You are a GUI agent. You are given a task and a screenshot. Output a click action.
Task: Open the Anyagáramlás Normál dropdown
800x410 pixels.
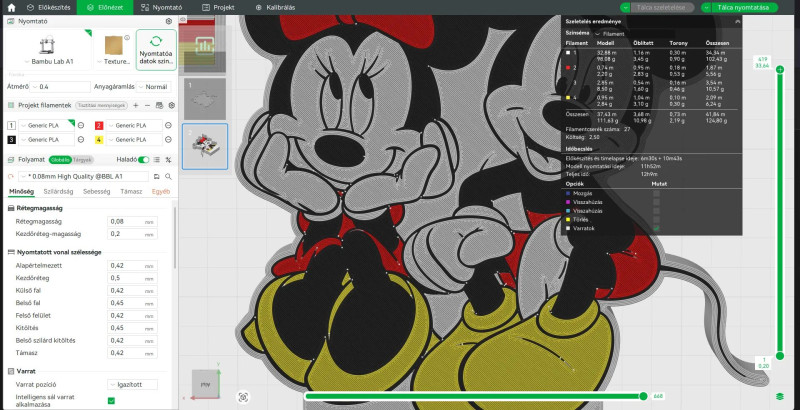(154, 87)
